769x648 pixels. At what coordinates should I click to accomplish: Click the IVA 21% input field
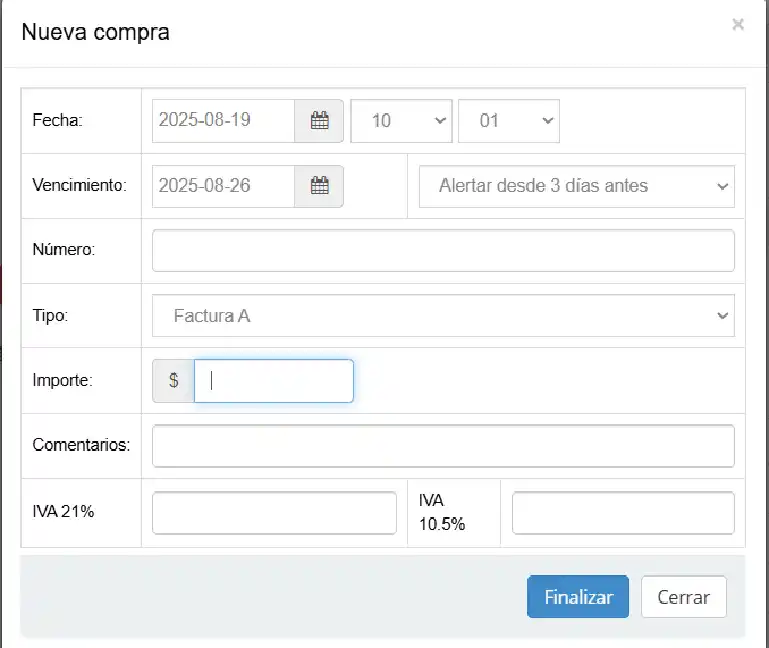click(x=274, y=513)
